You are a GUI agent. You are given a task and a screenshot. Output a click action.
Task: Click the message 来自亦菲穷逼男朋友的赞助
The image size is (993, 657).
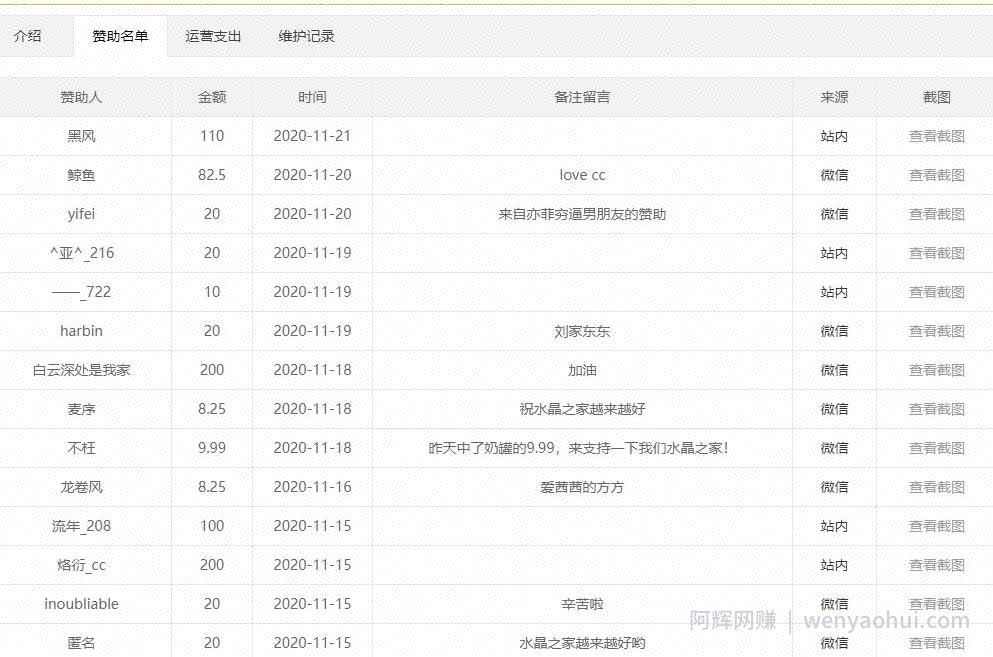click(582, 214)
